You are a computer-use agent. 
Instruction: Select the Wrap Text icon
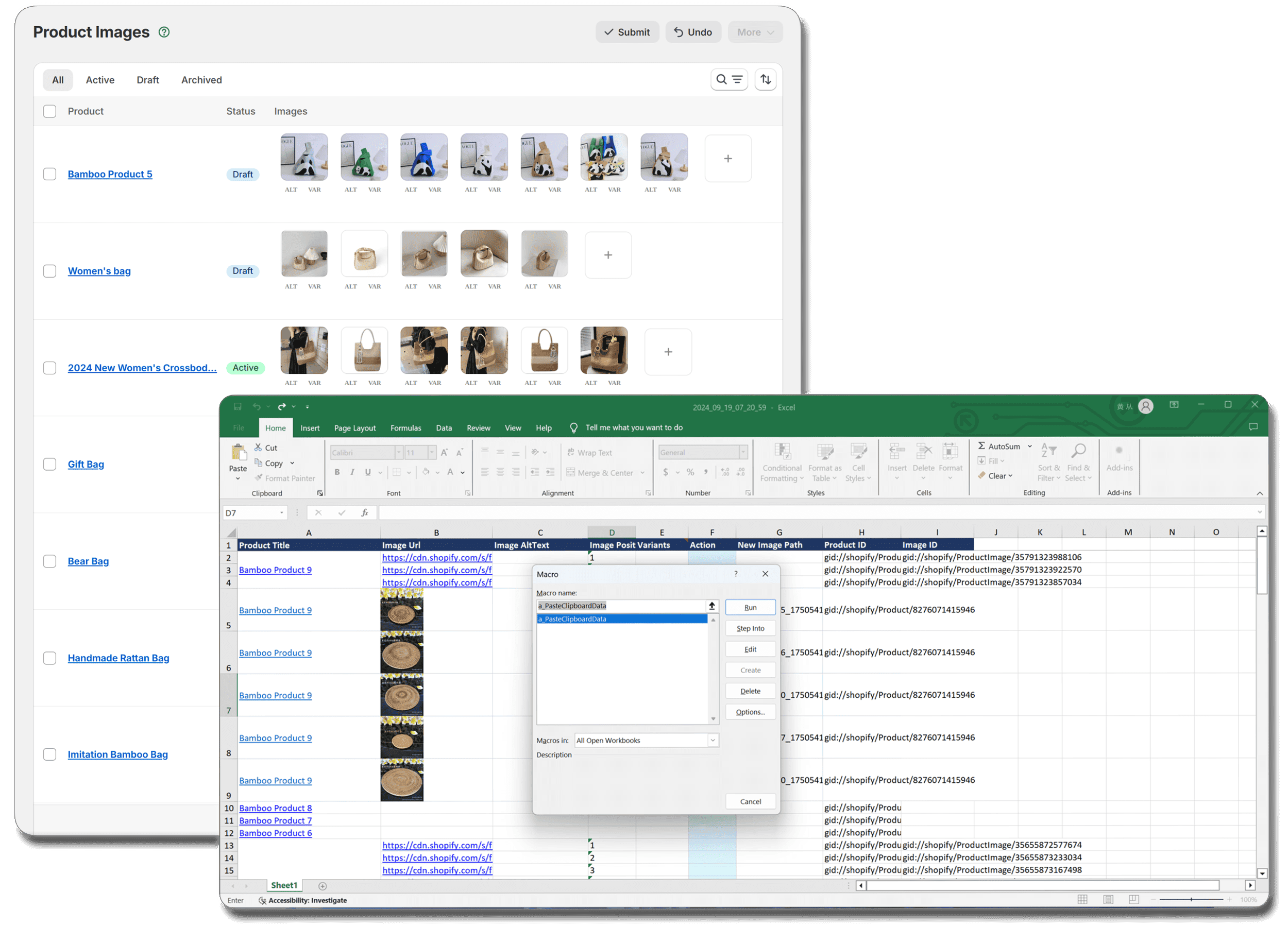[571, 452]
